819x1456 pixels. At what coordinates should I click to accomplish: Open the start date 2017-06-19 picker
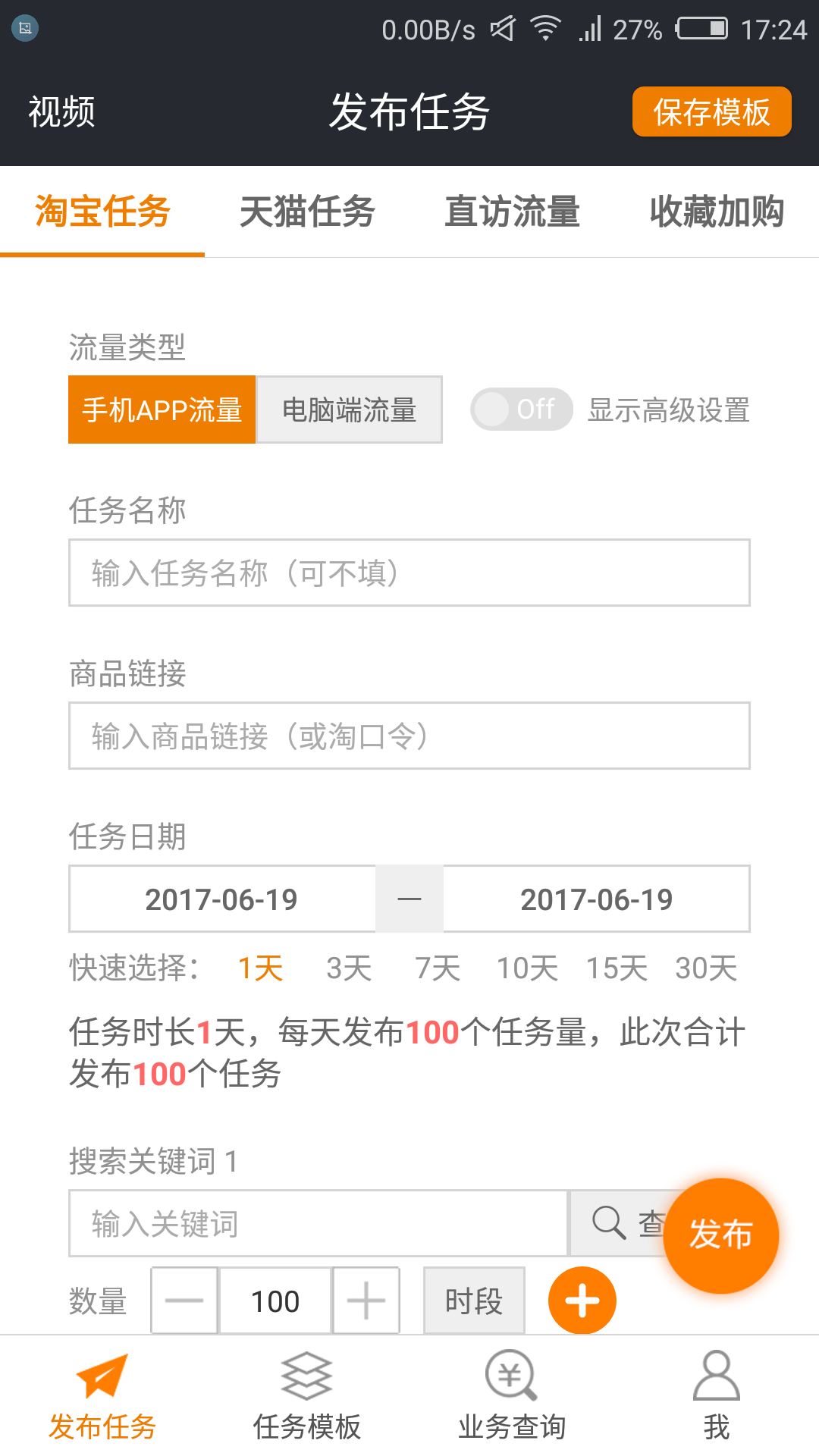pos(221,899)
